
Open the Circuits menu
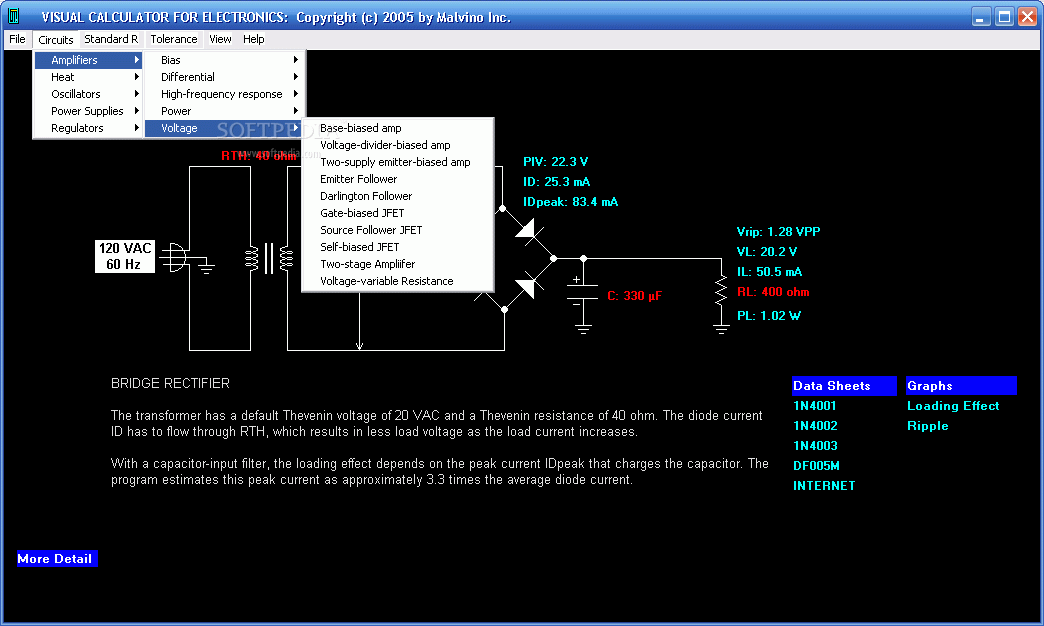pos(56,39)
